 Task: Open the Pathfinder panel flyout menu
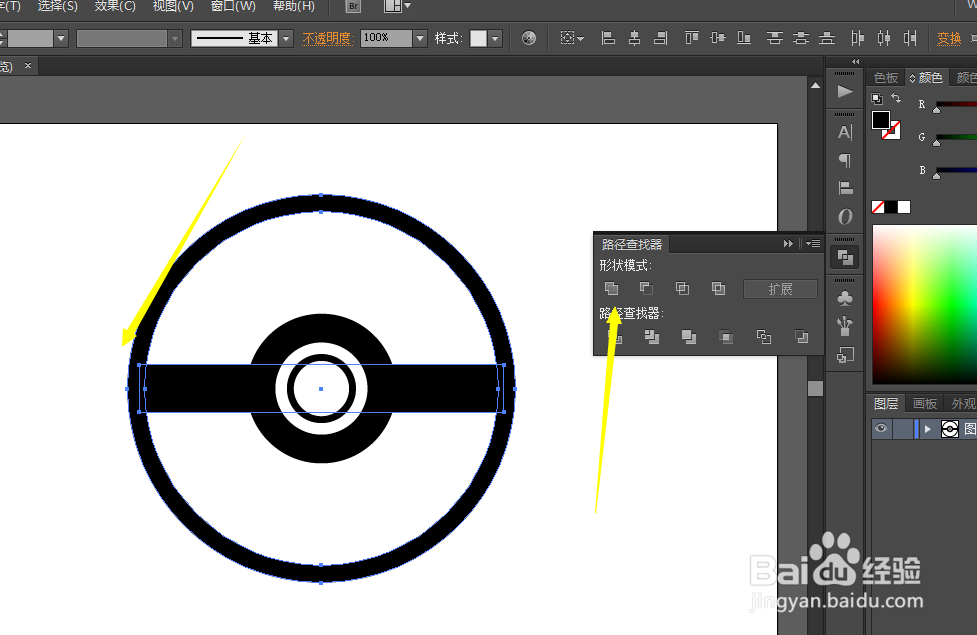tap(813, 244)
